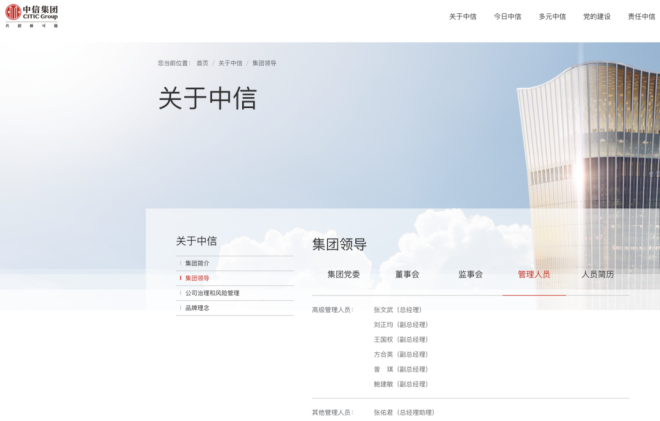Click the name 张佑君（总经理助理）
This screenshot has width=660, height=421.
(x=404, y=412)
